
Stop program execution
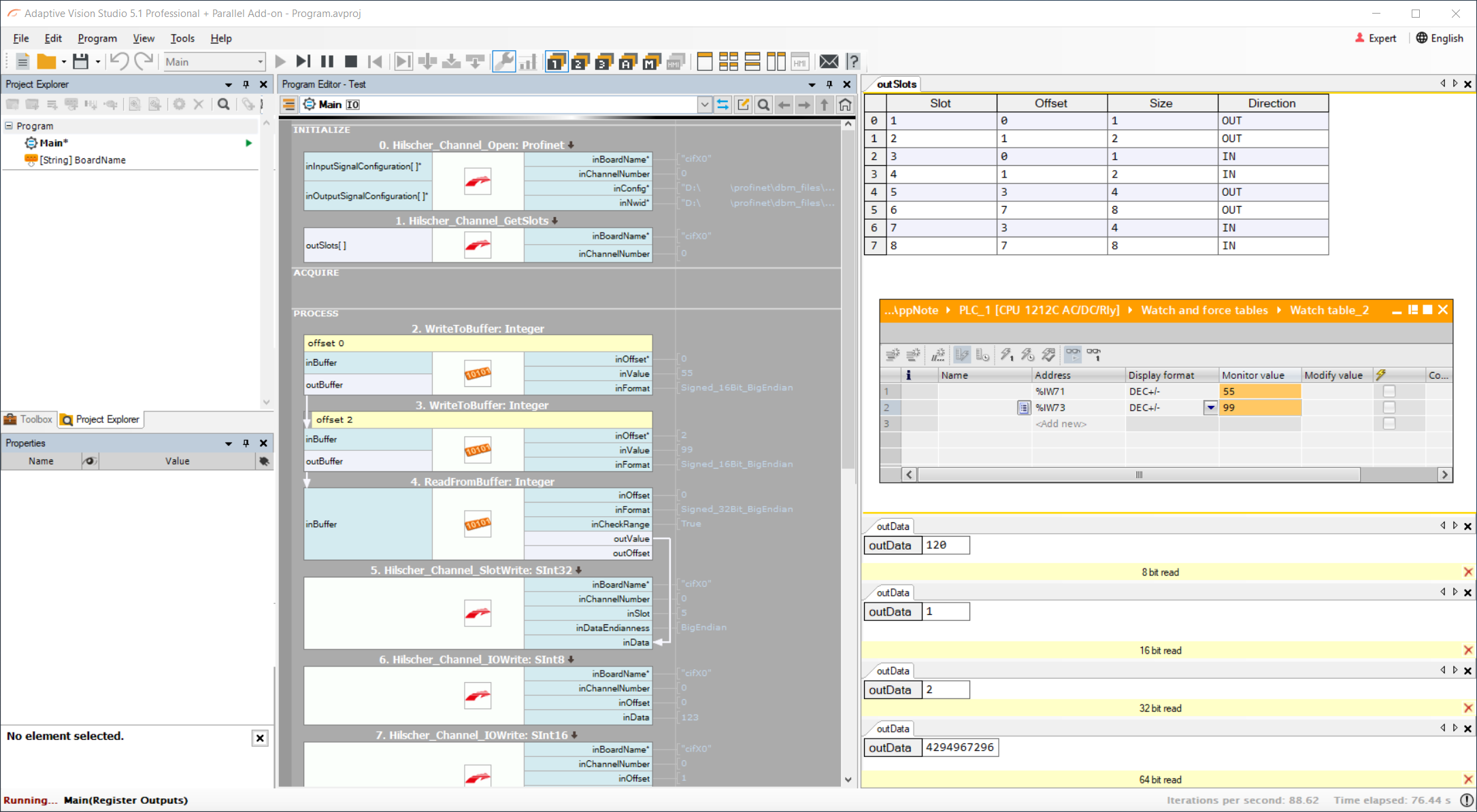351,62
